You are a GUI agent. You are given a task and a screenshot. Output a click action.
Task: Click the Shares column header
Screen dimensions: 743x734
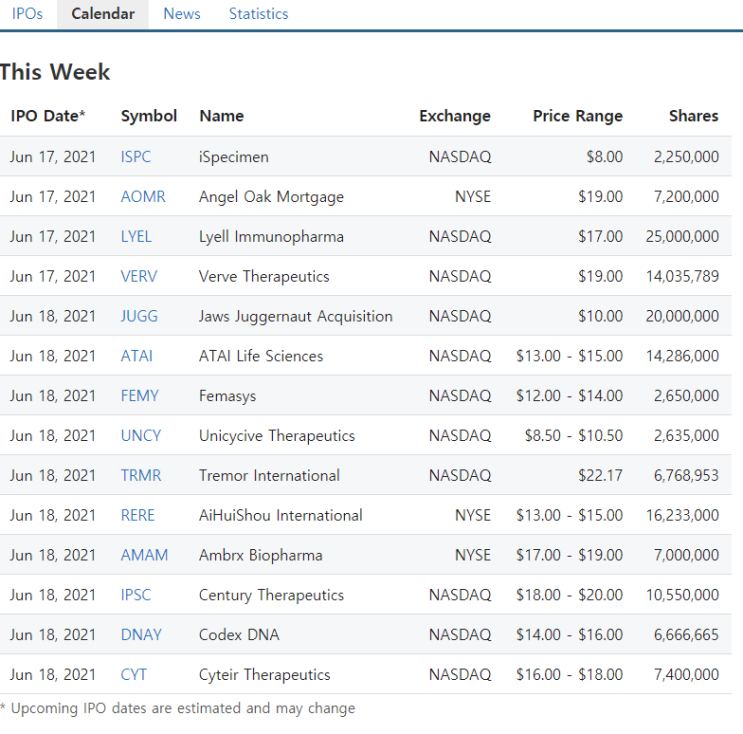coord(694,116)
